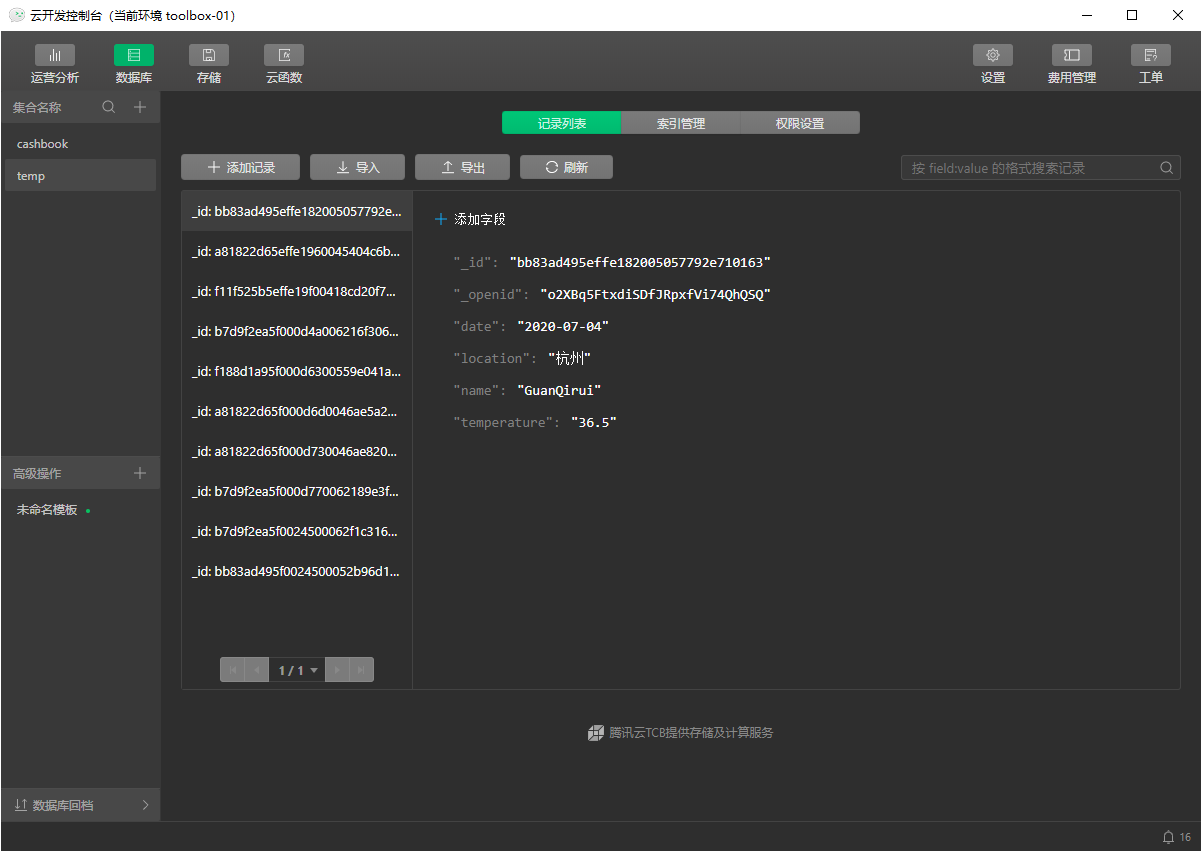The width and height of the screenshot is (1202, 852).
Task: Go to previous page of records
Action: [x=258, y=670]
